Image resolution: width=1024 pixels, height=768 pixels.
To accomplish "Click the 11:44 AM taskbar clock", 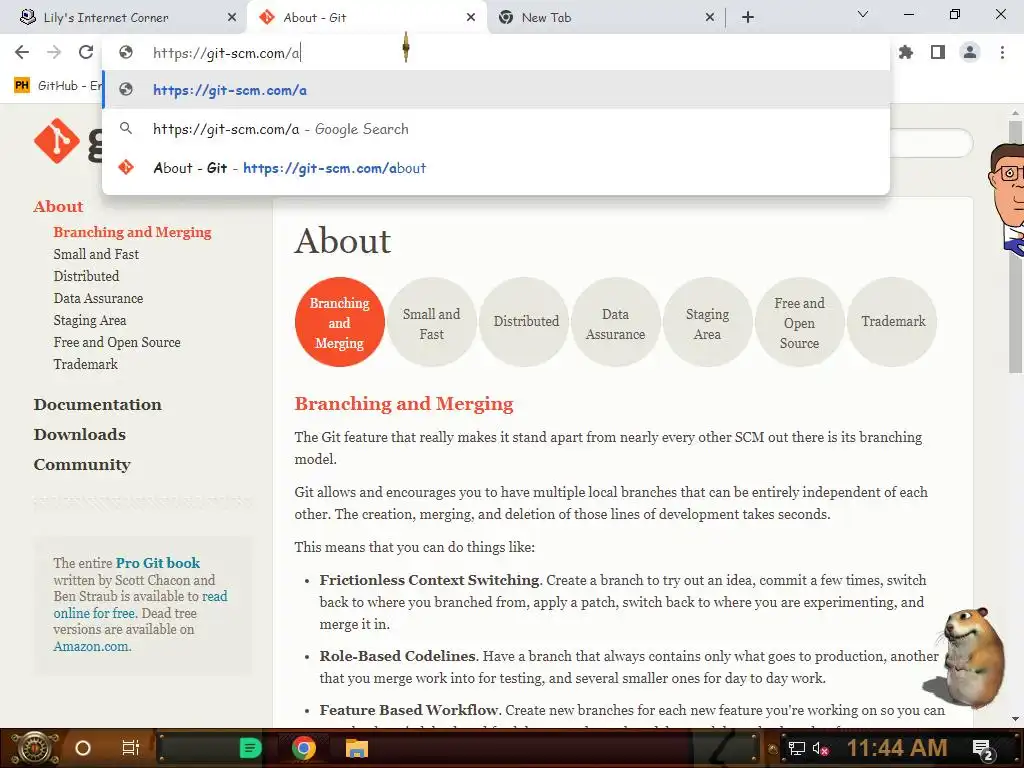I will [897, 748].
